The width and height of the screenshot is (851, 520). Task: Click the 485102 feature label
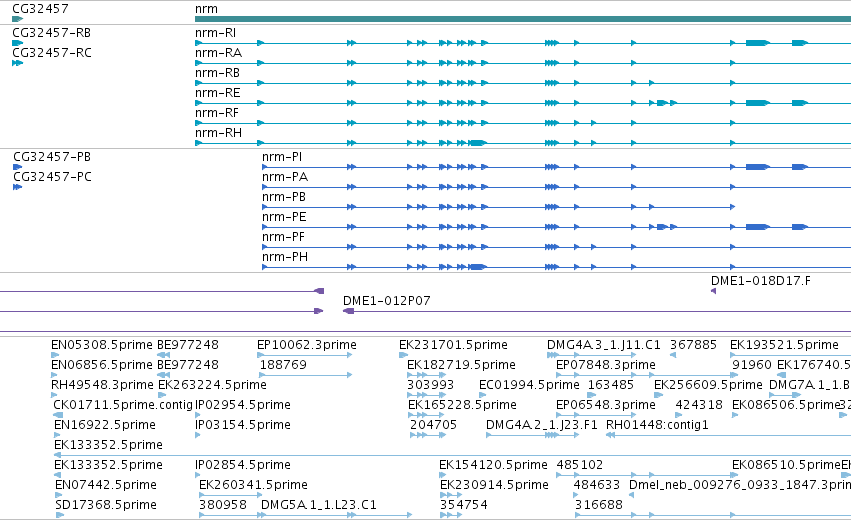(580, 466)
